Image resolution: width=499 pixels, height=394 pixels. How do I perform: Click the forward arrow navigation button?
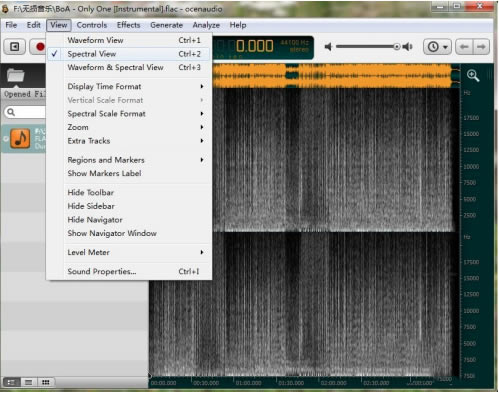coord(481,47)
